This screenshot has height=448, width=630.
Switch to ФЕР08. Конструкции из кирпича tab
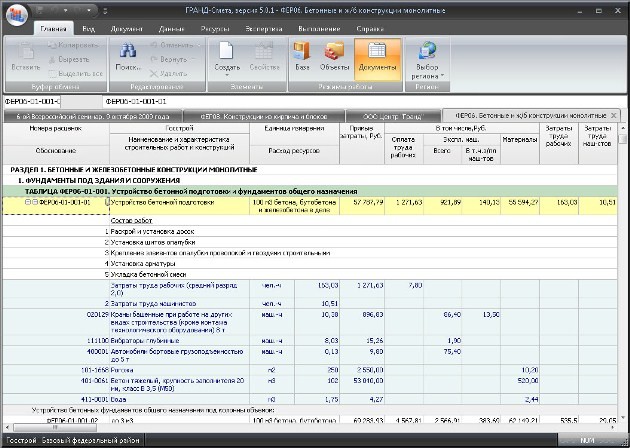click(264, 117)
